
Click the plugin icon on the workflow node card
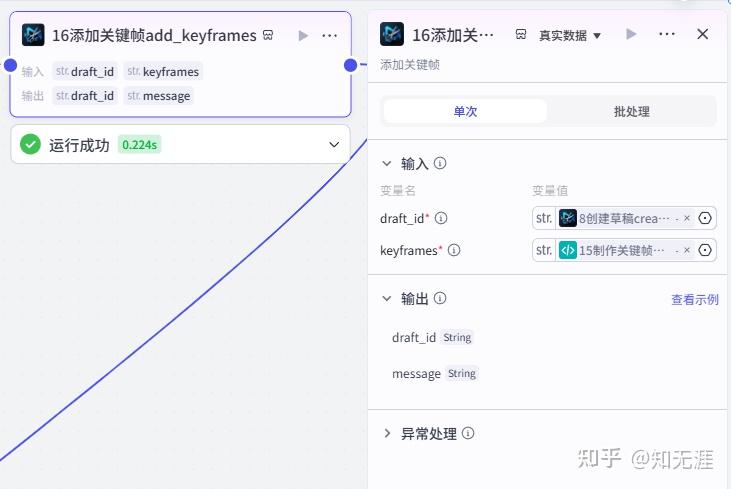coord(33,35)
